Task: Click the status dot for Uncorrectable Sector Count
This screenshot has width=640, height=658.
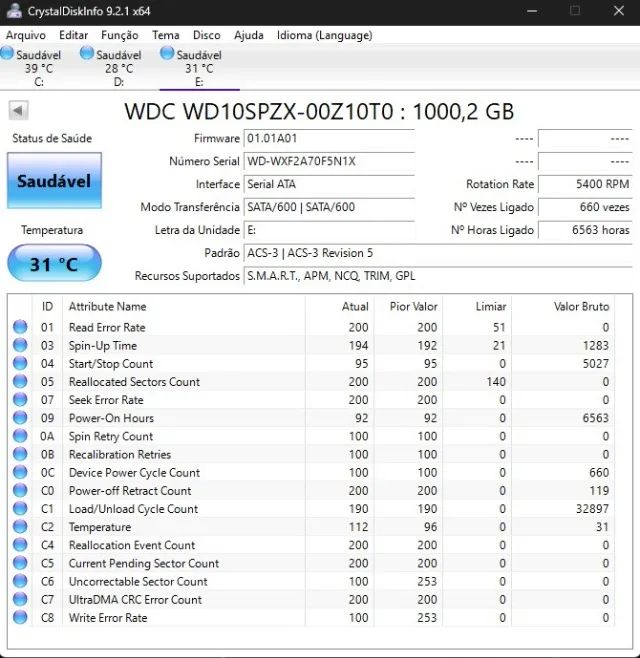Action: point(20,581)
